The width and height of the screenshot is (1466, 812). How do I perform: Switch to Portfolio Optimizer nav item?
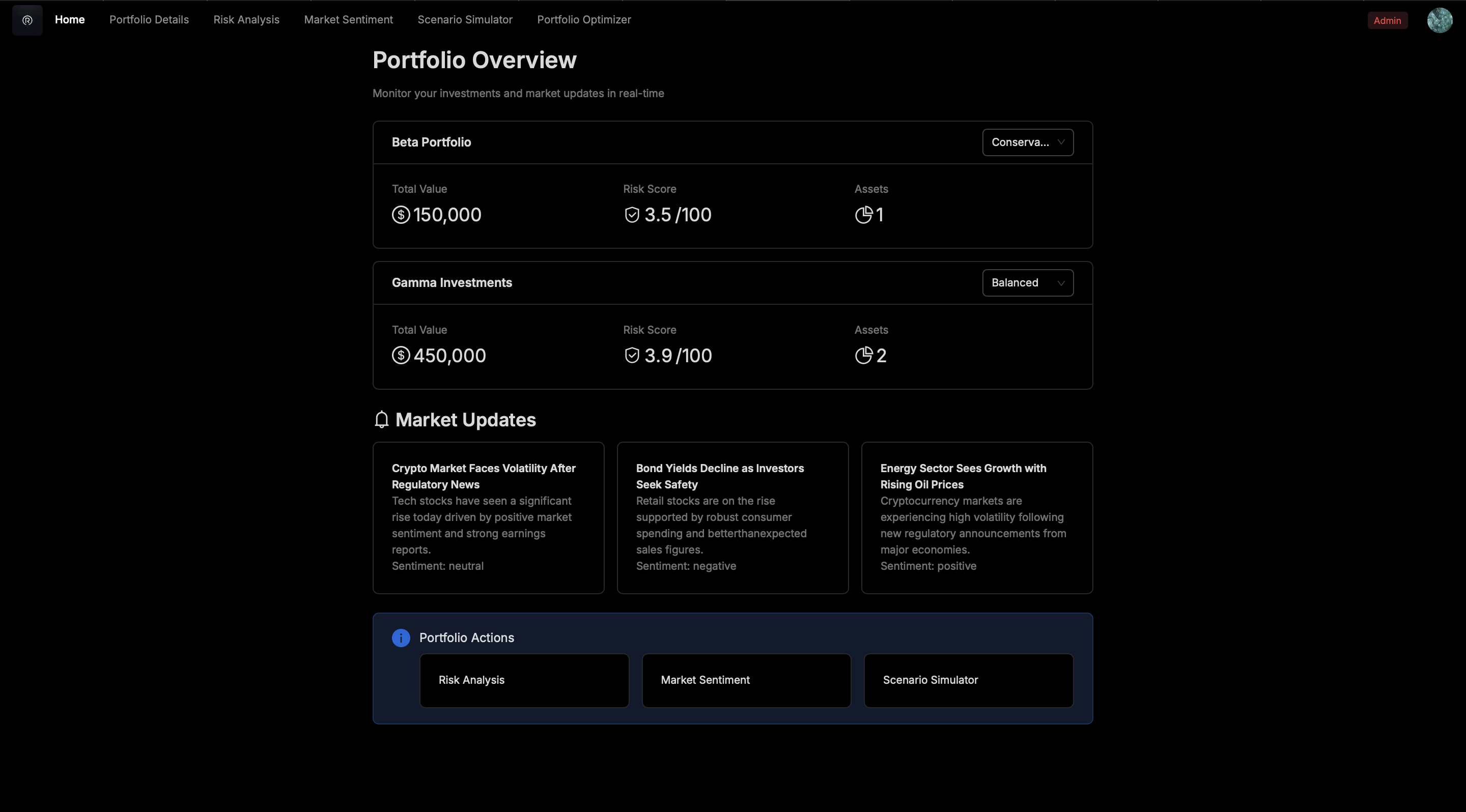coord(584,20)
